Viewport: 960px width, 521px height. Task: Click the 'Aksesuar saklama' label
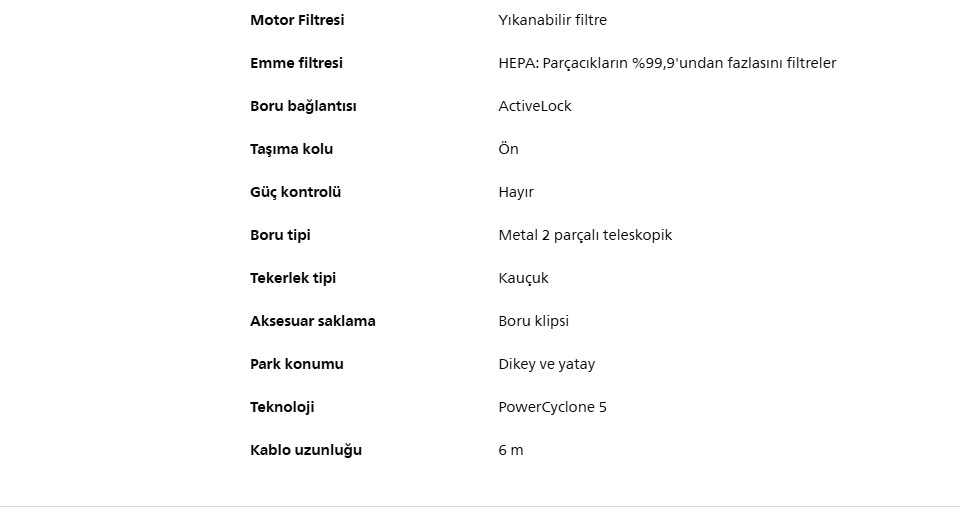point(313,321)
